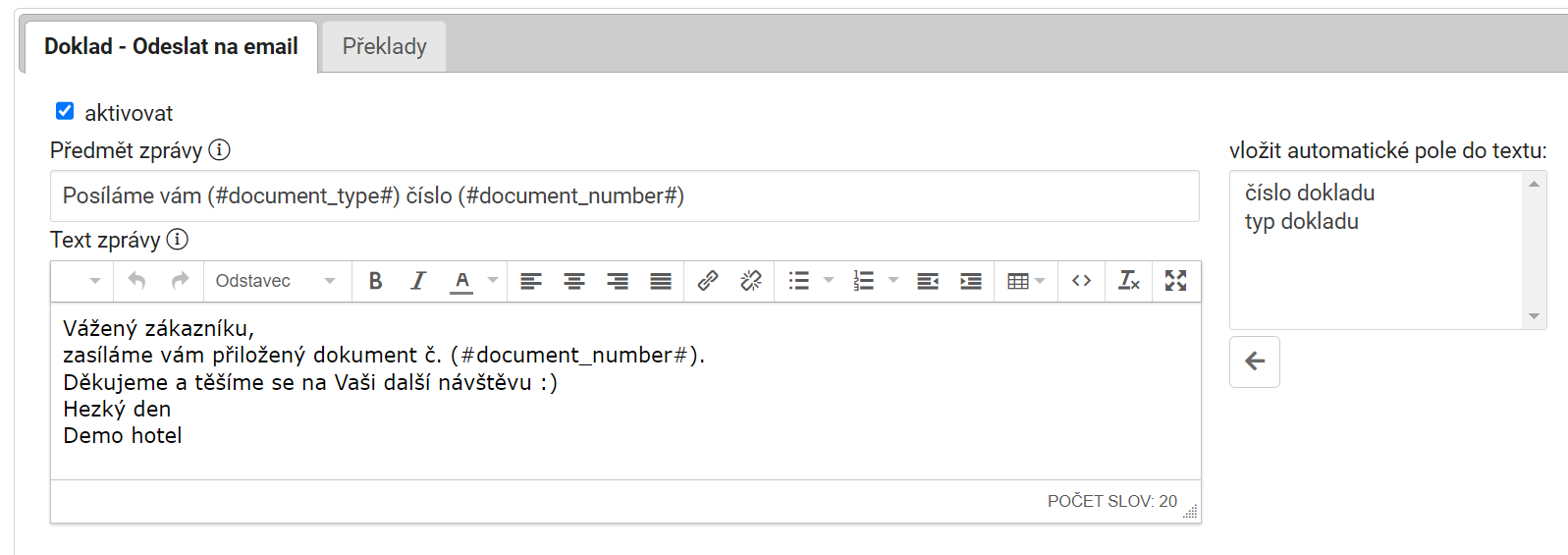Apply italic formatting to text
Screen dimensions: 1568x555
418,281
